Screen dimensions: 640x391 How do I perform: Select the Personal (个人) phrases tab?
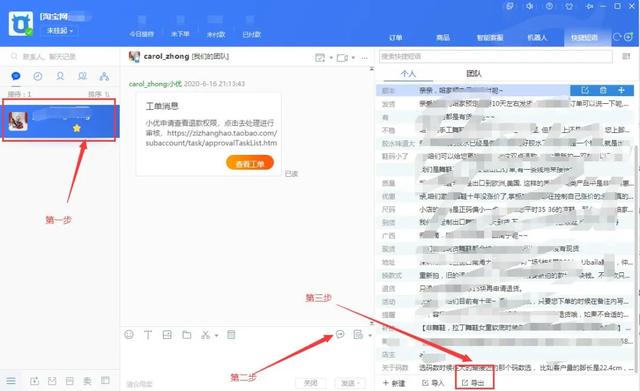click(x=408, y=73)
